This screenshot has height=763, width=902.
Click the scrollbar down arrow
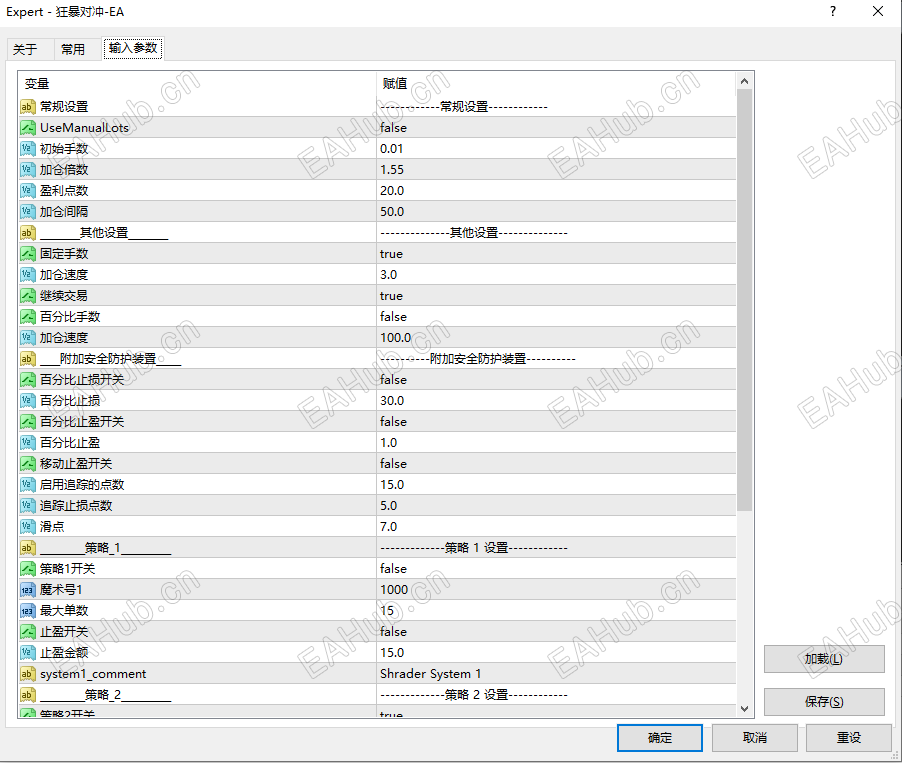[x=744, y=709]
